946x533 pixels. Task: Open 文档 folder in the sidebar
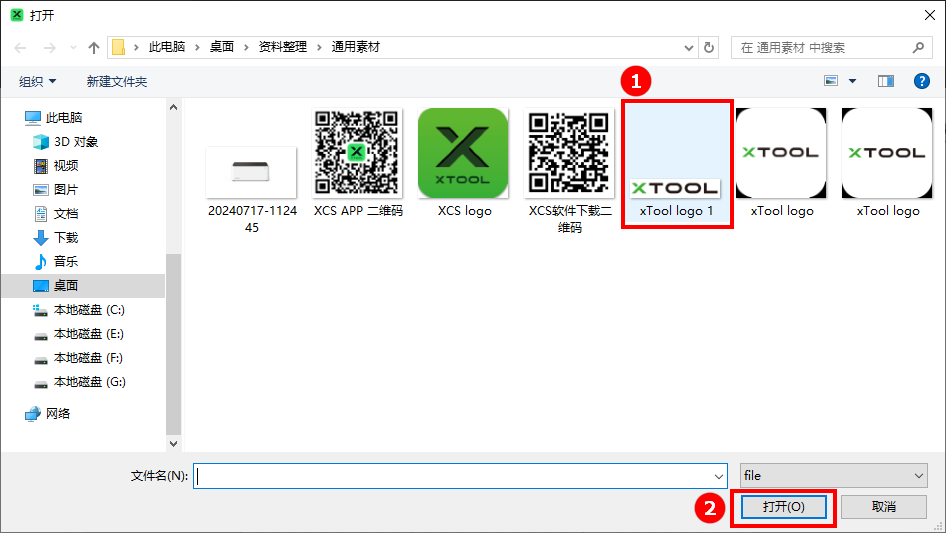[56, 214]
